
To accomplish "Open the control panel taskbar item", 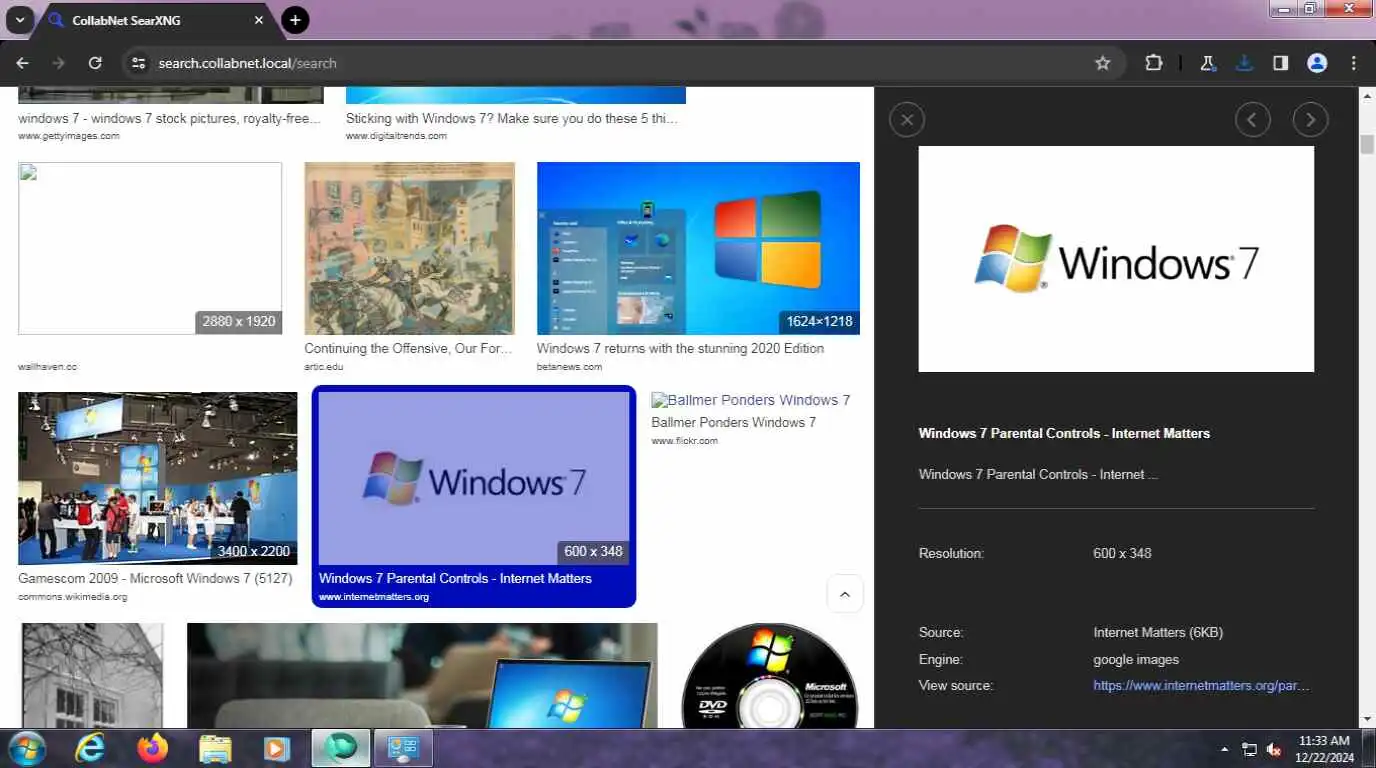I will (x=403, y=748).
